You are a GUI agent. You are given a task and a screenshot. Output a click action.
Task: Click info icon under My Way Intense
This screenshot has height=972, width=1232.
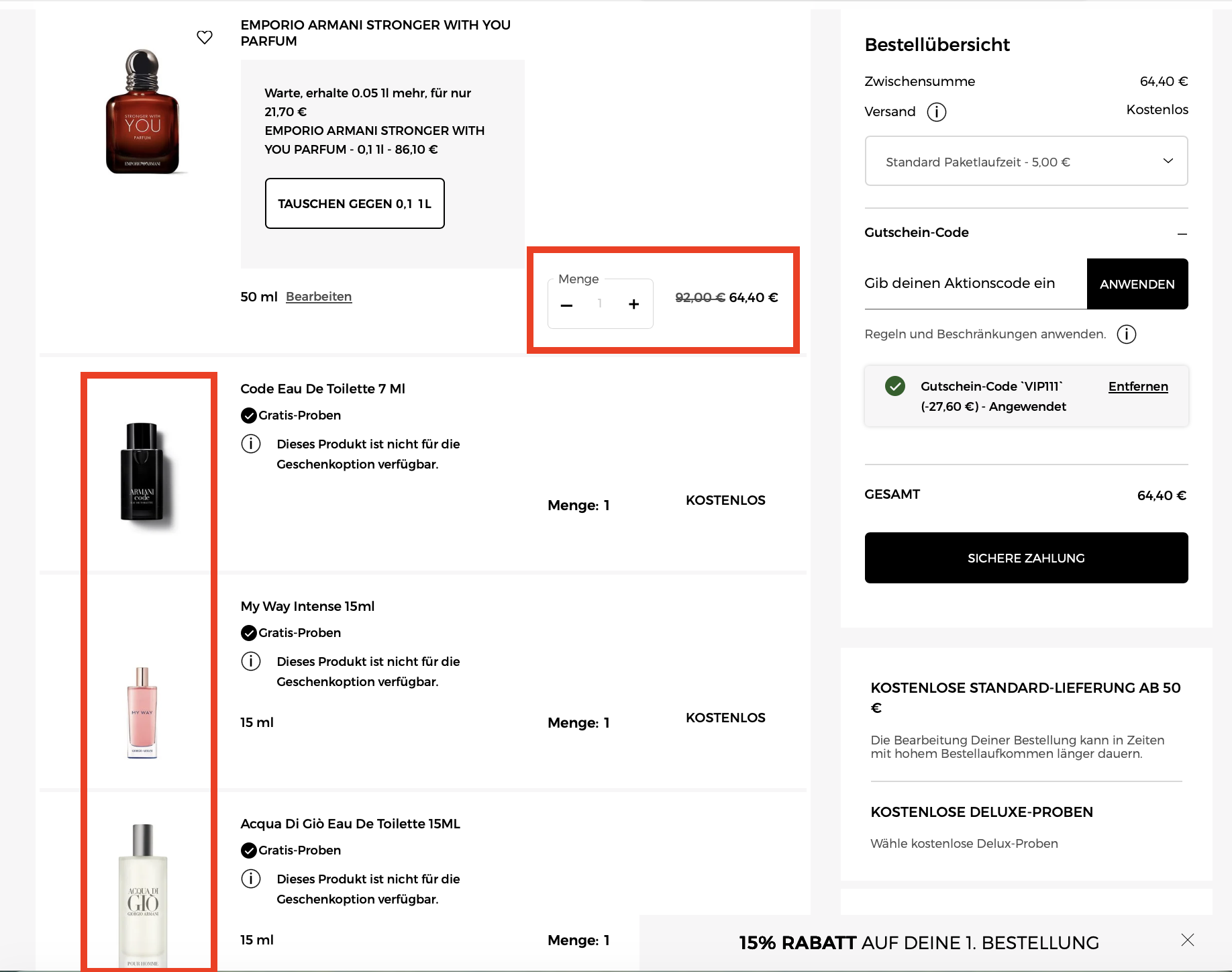pyautogui.click(x=251, y=661)
